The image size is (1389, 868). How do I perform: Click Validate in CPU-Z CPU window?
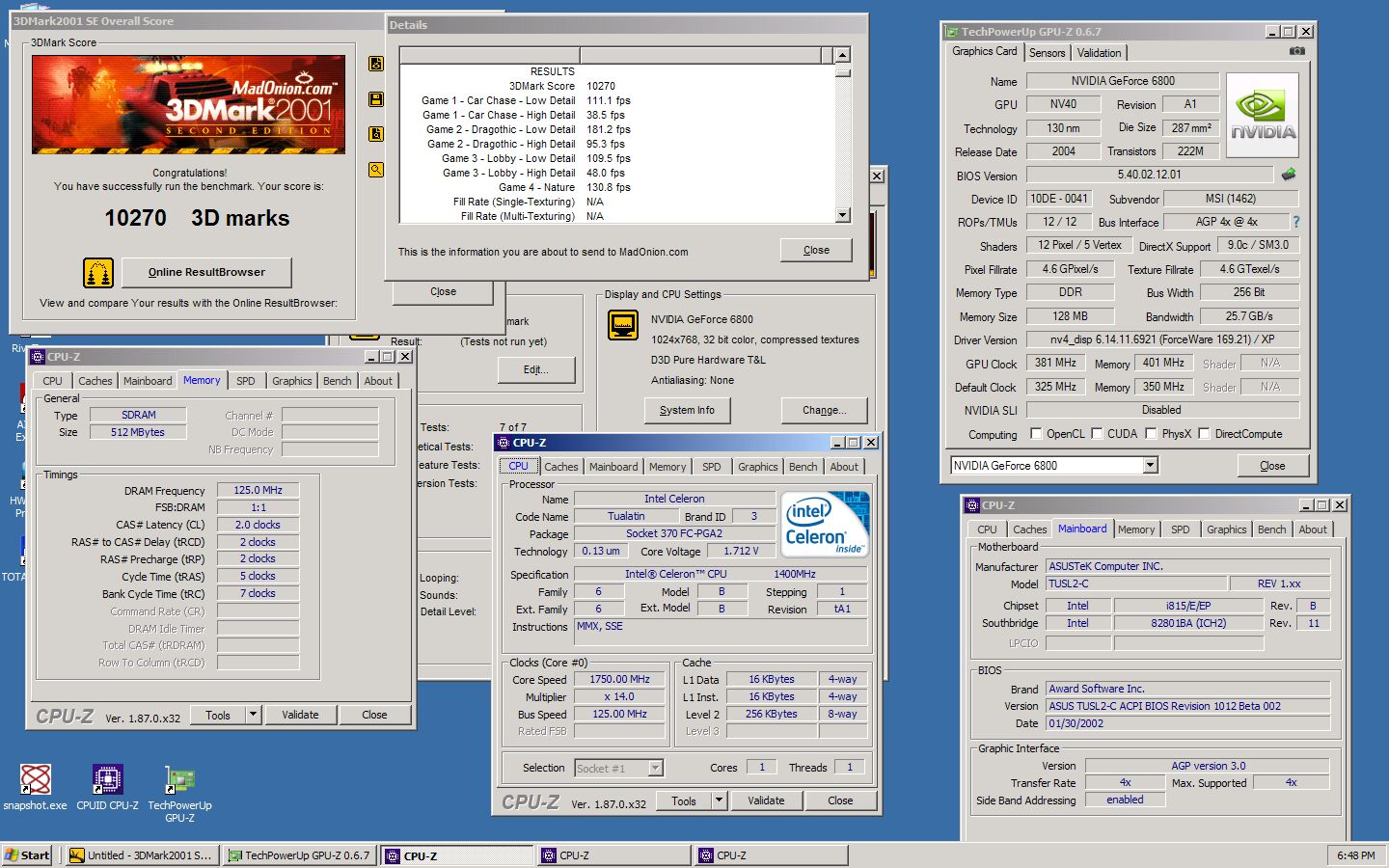pyautogui.click(x=766, y=800)
